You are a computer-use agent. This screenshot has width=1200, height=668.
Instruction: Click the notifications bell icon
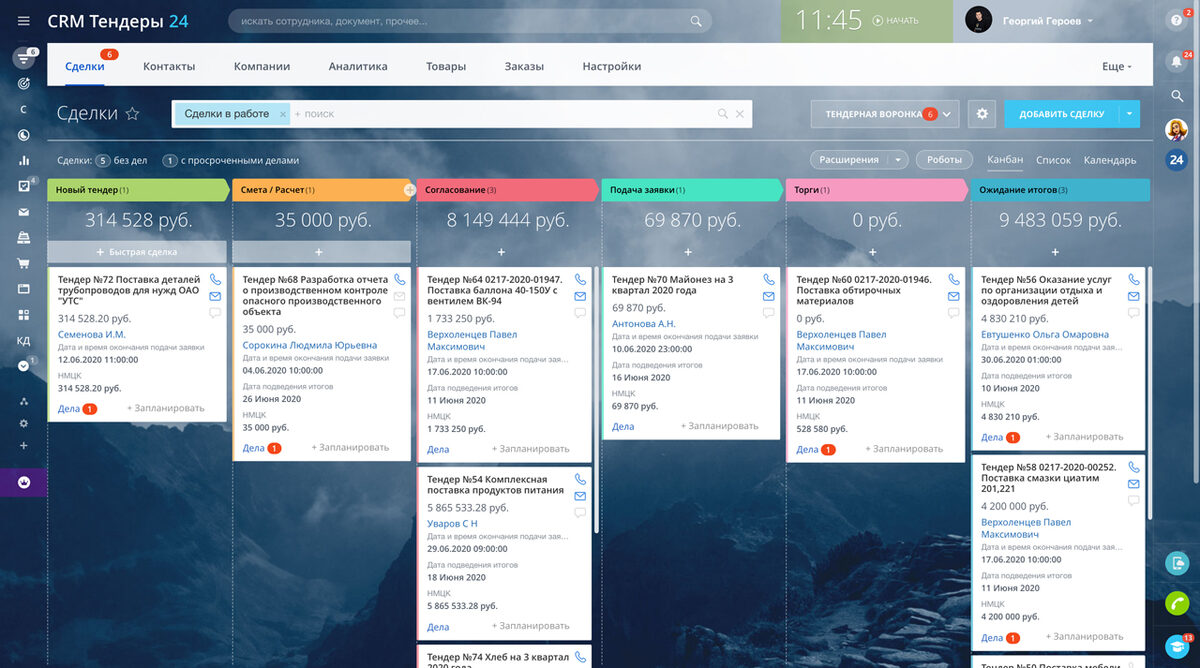(1176, 60)
